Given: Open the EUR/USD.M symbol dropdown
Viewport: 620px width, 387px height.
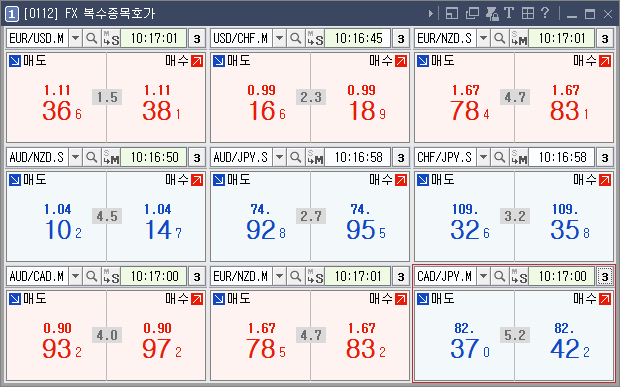Looking at the screenshot, I should (x=75, y=38).
